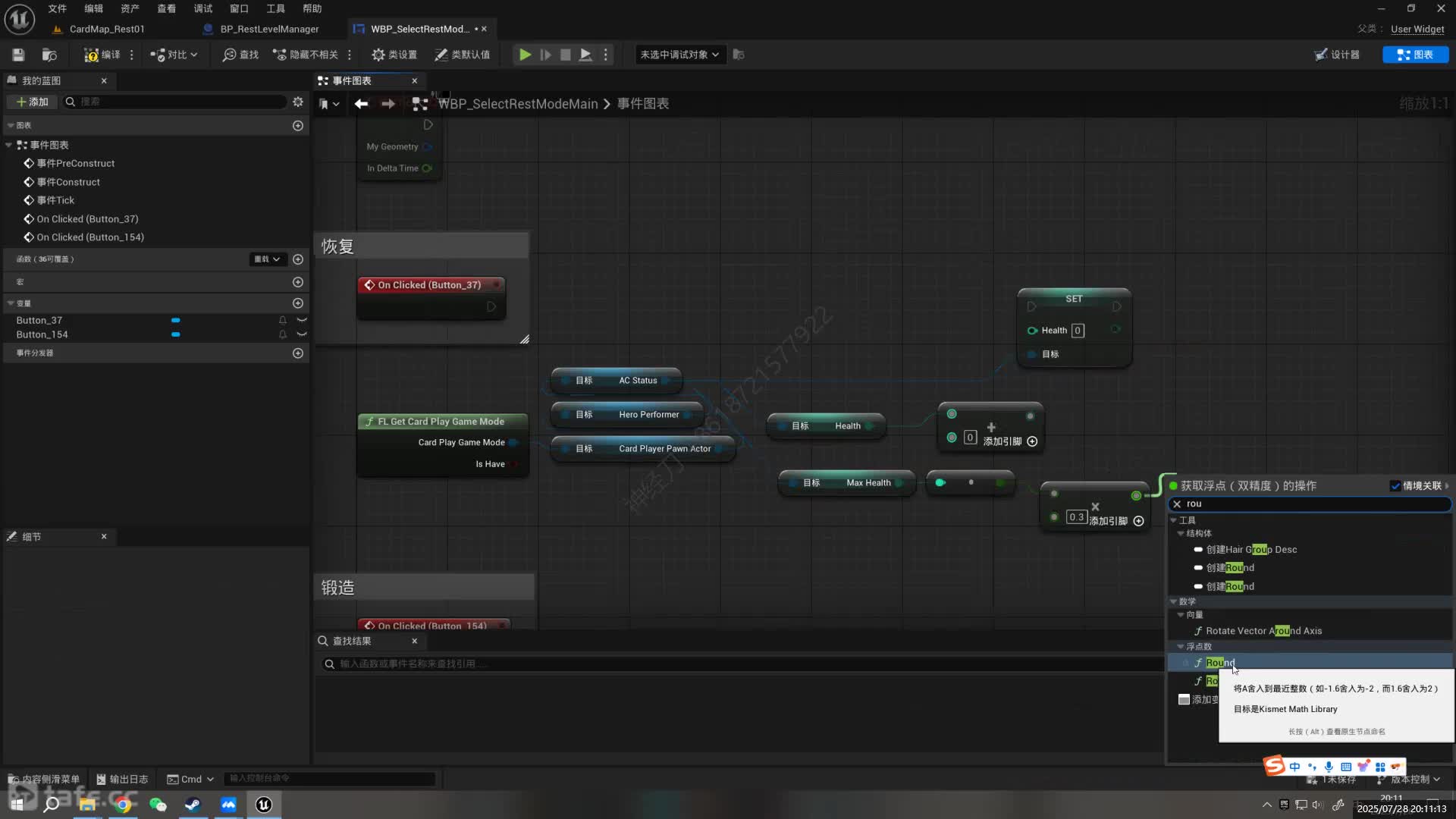Click the Save blueprint icon
This screenshot has height=819, width=1456.
(x=18, y=55)
